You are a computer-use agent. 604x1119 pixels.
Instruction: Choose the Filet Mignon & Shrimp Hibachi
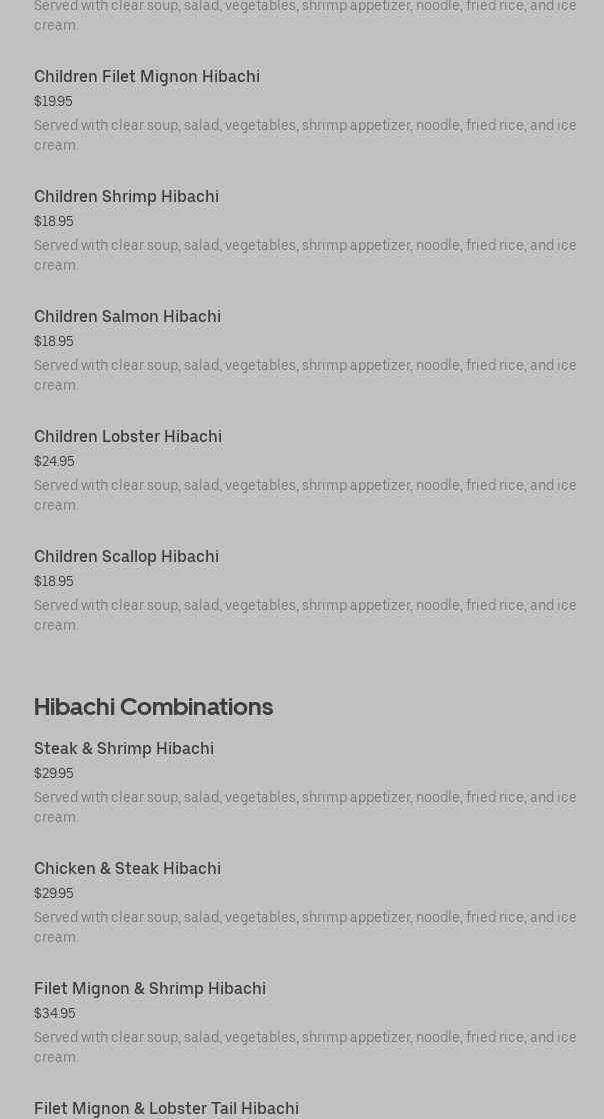(150, 989)
